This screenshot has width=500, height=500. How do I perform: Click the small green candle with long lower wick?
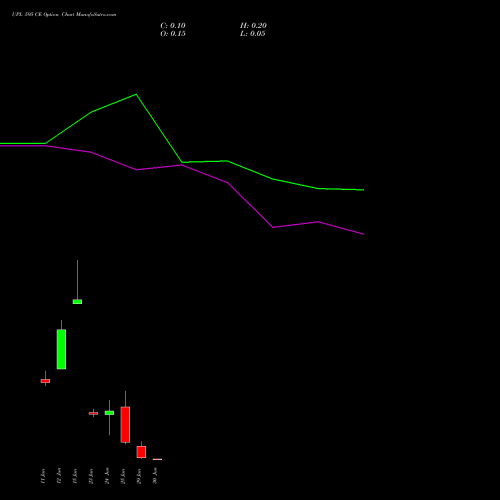pos(109,413)
